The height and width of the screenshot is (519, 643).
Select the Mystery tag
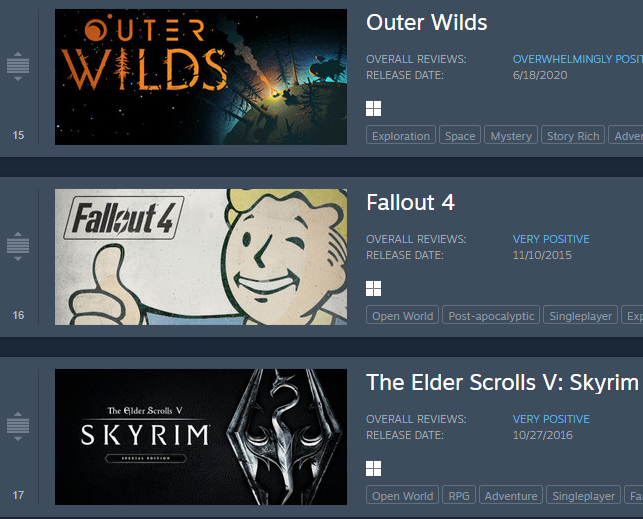coord(511,135)
